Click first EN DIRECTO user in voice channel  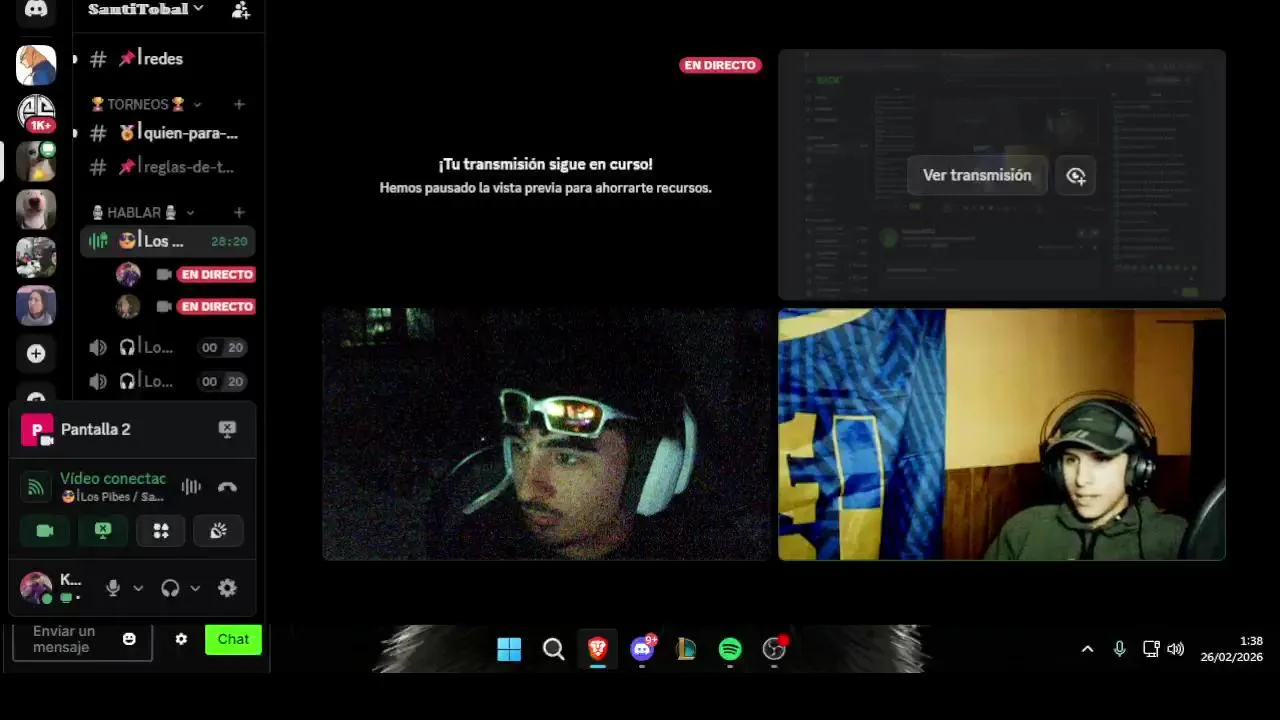[185, 274]
